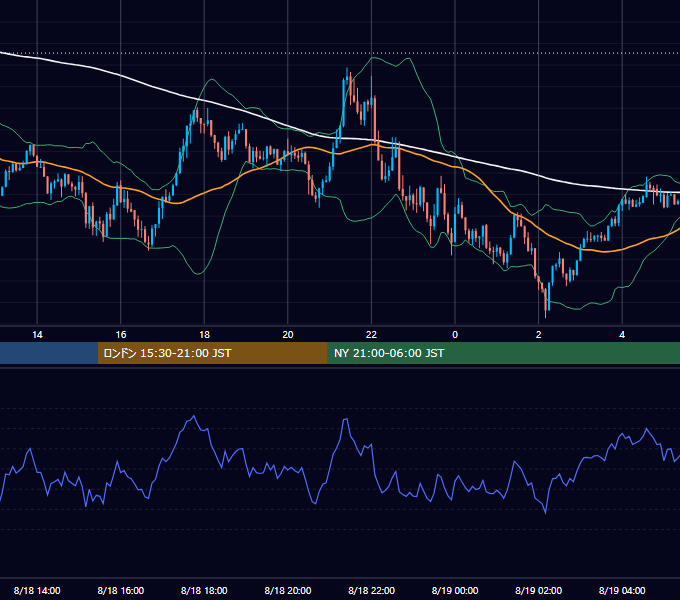
Task: Click the 2 hour label on price chart axis
Action: (x=539, y=335)
